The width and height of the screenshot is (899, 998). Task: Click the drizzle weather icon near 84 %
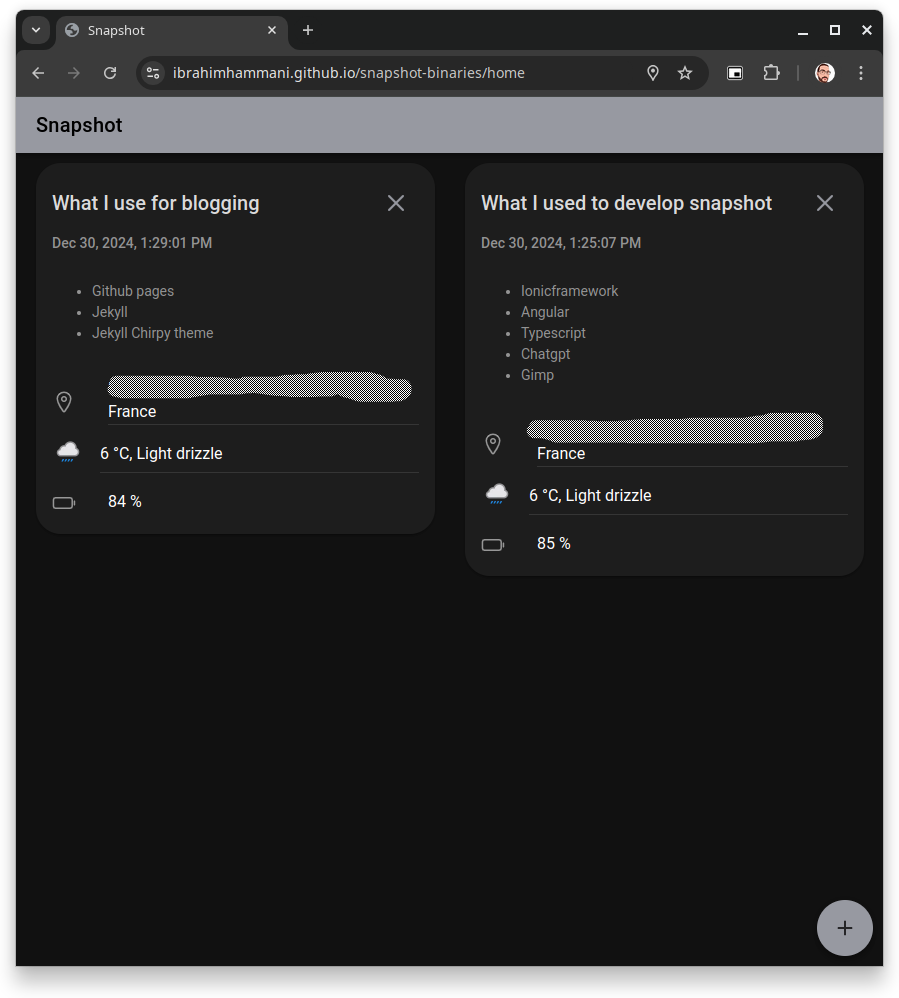click(x=66, y=451)
